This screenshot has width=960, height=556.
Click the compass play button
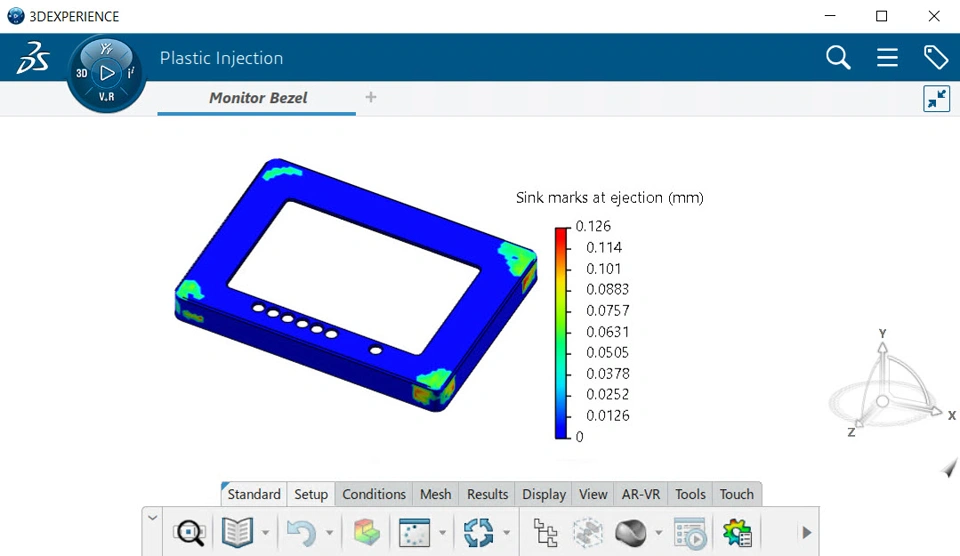pos(107,73)
